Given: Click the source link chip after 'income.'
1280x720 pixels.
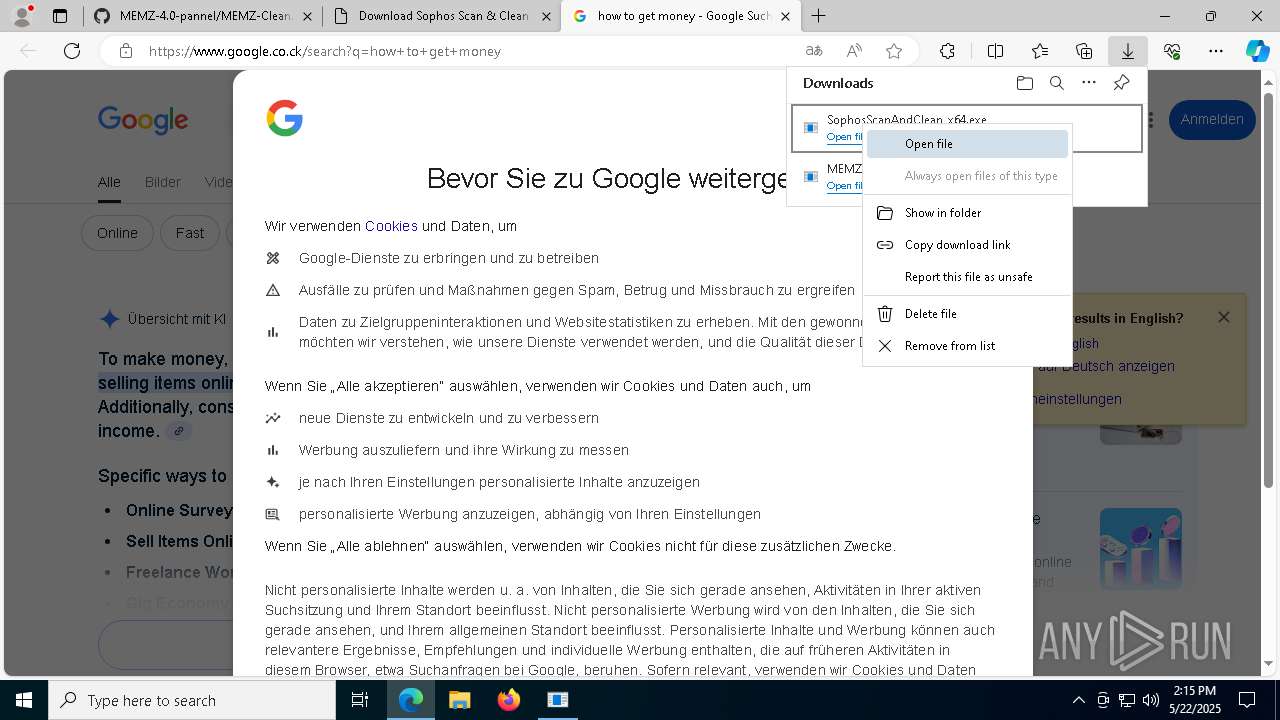Looking at the screenshot, I should click(x=178, y=431).
